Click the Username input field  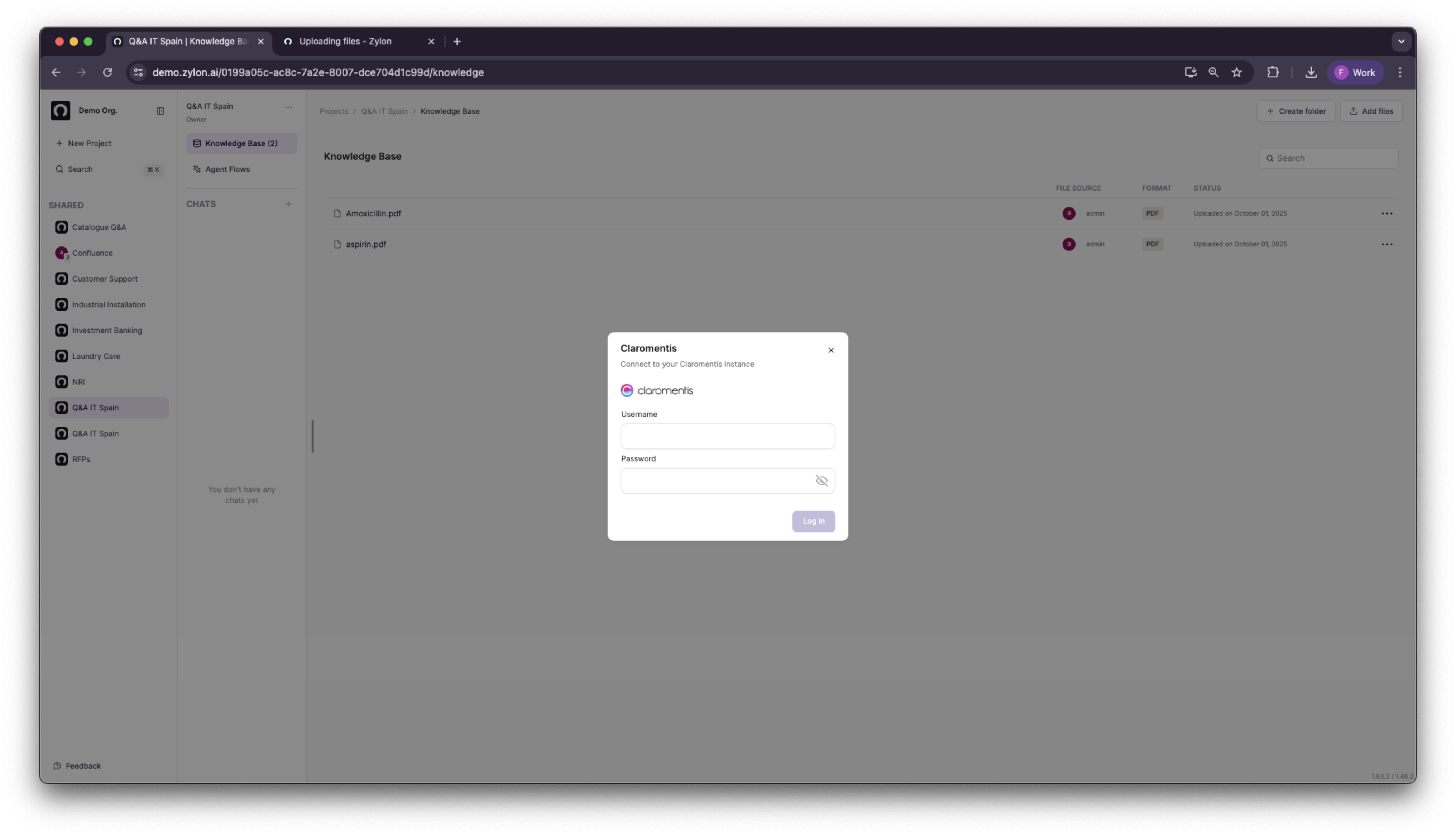[x=727, y=436]
